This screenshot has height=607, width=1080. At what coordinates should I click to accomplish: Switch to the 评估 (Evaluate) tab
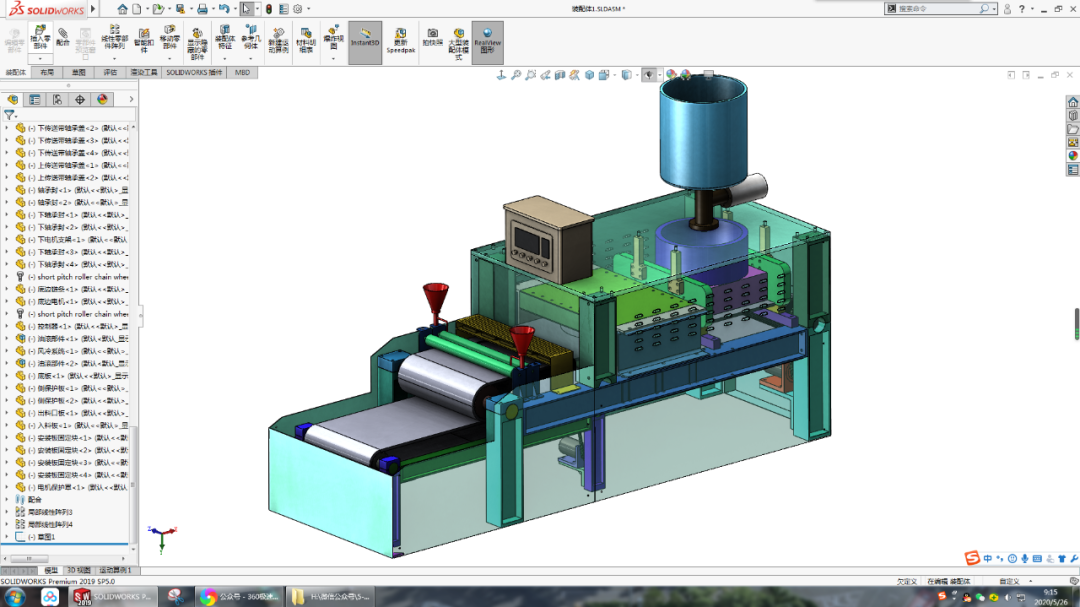click(x=110, y=72)
